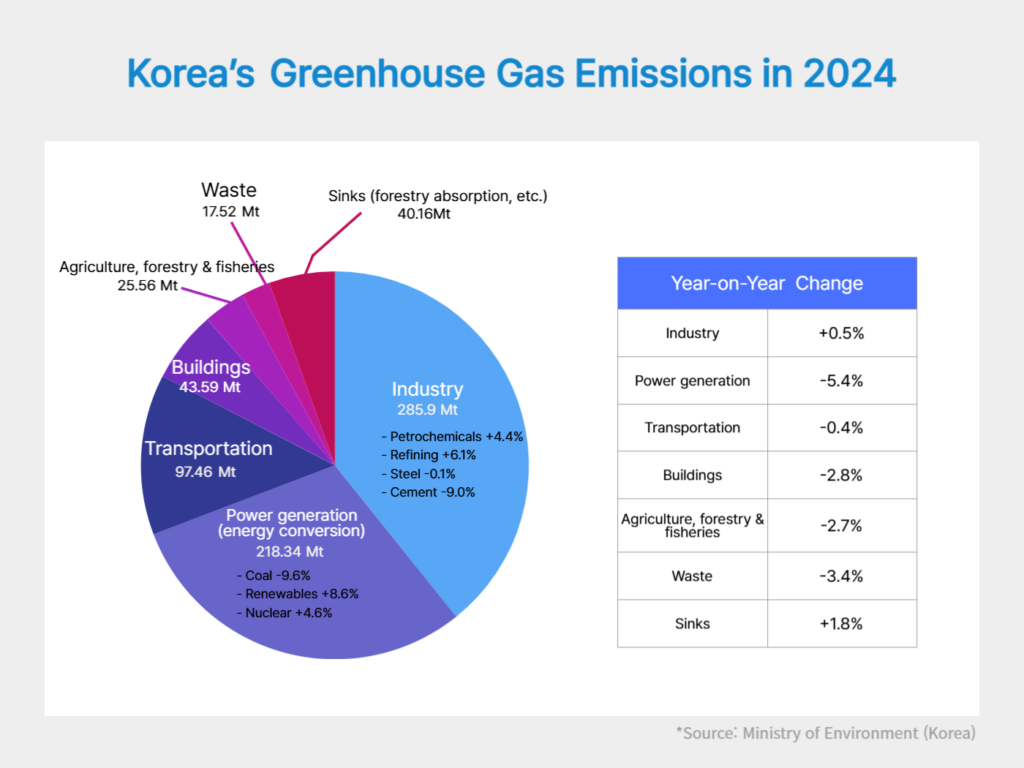Click the Ministry of Environment source note
The height and width of the screenshot is (768, 1024).
825,733
